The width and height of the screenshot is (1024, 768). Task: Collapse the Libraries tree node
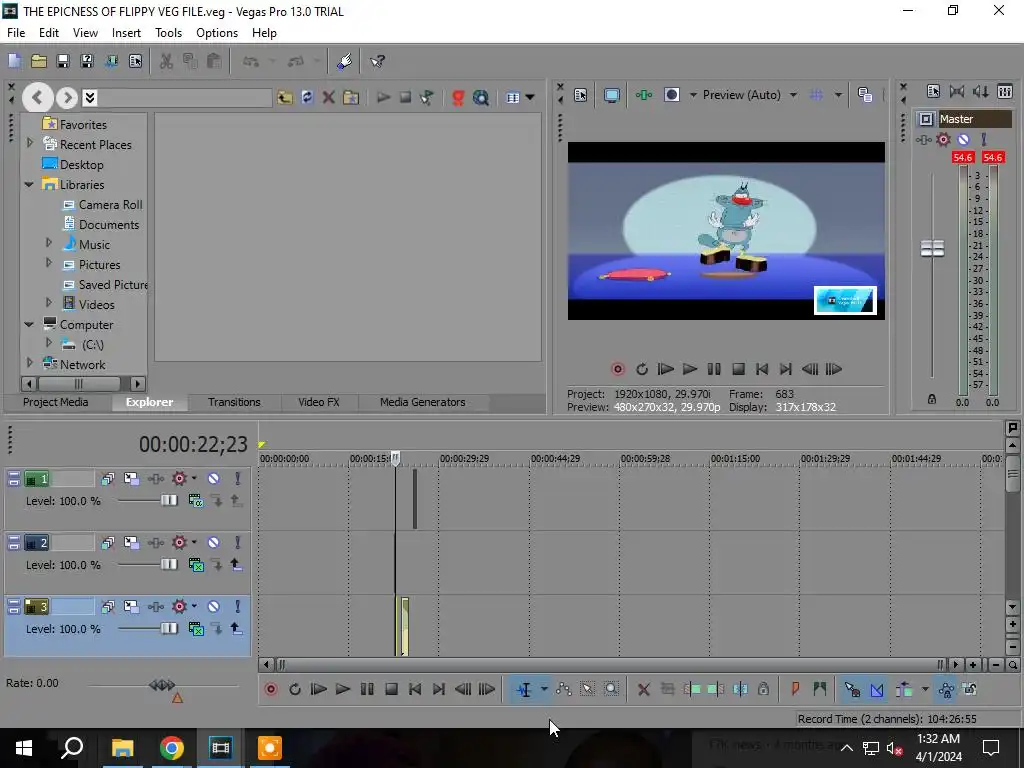tap(29, 185)
